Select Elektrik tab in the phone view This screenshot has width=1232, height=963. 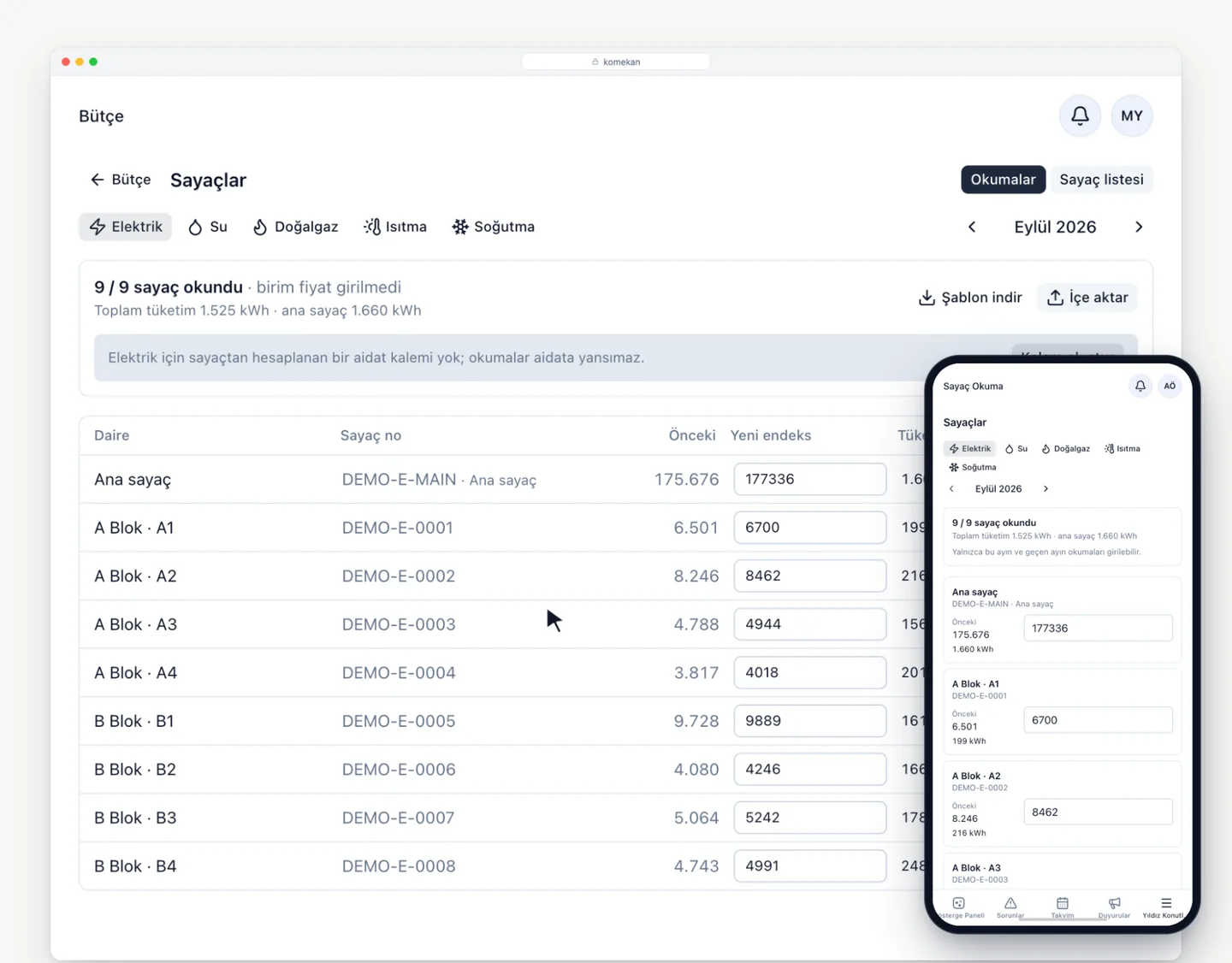click(x=970, y=448)
